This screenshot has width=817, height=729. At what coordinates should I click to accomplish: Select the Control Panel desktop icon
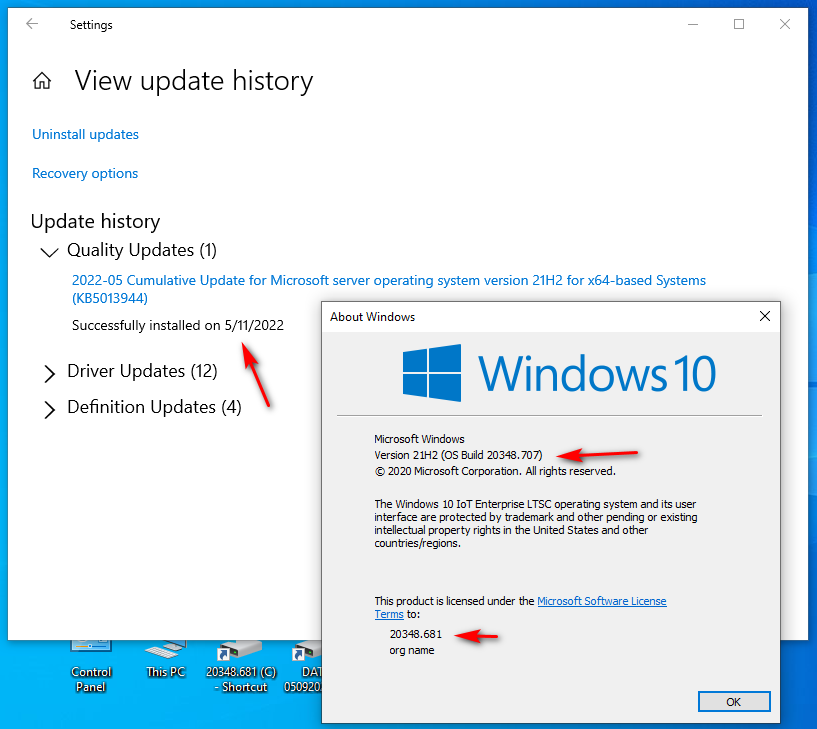(91, 667)
